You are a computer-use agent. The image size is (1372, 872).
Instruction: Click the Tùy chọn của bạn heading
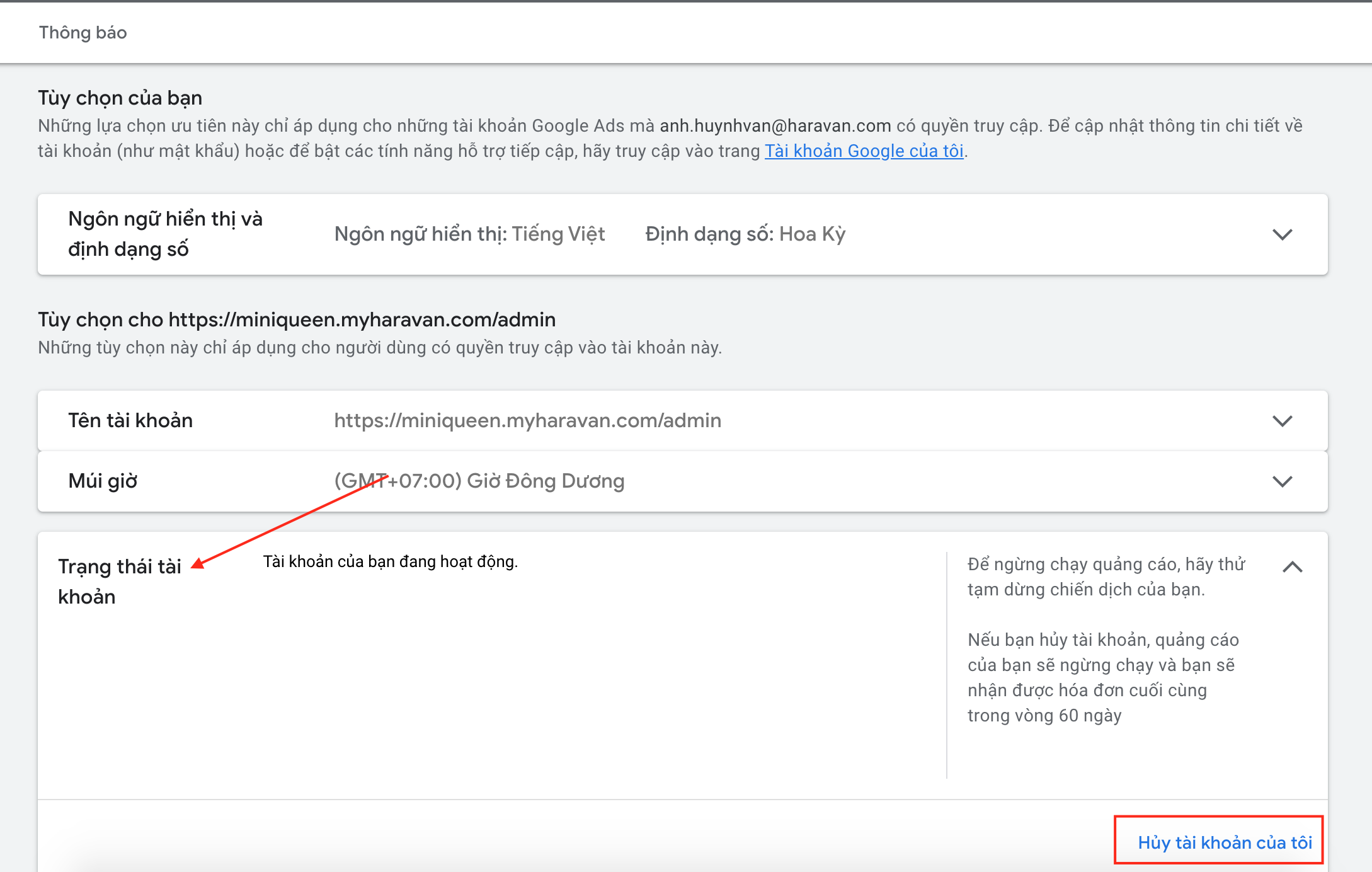click(120, 98)
